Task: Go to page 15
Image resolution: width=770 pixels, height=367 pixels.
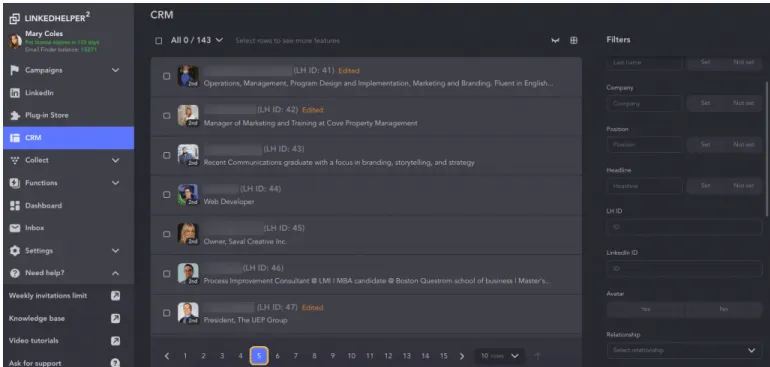Action: tap(443, 356)
